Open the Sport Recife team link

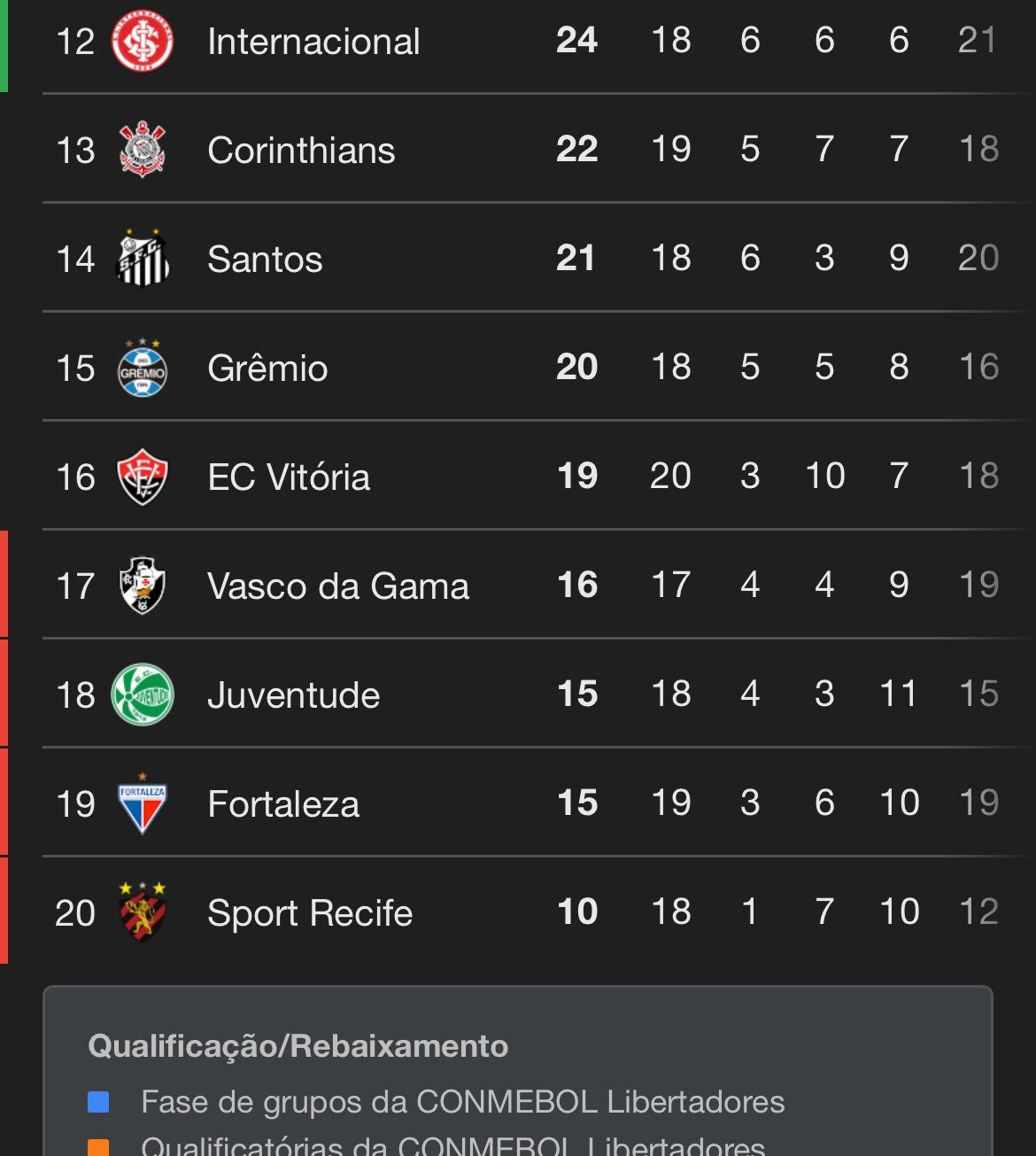310,913
